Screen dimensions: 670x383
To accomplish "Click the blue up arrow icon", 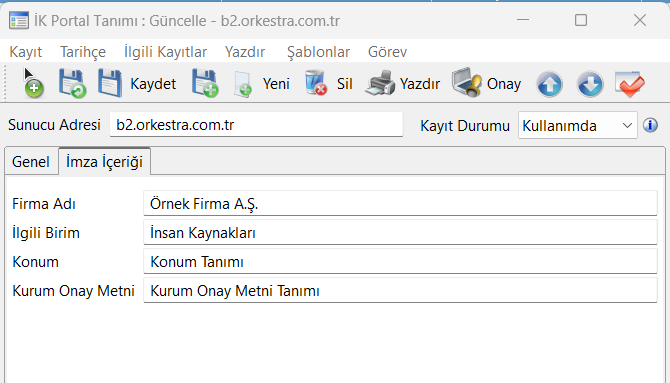I will pos(550,84).
